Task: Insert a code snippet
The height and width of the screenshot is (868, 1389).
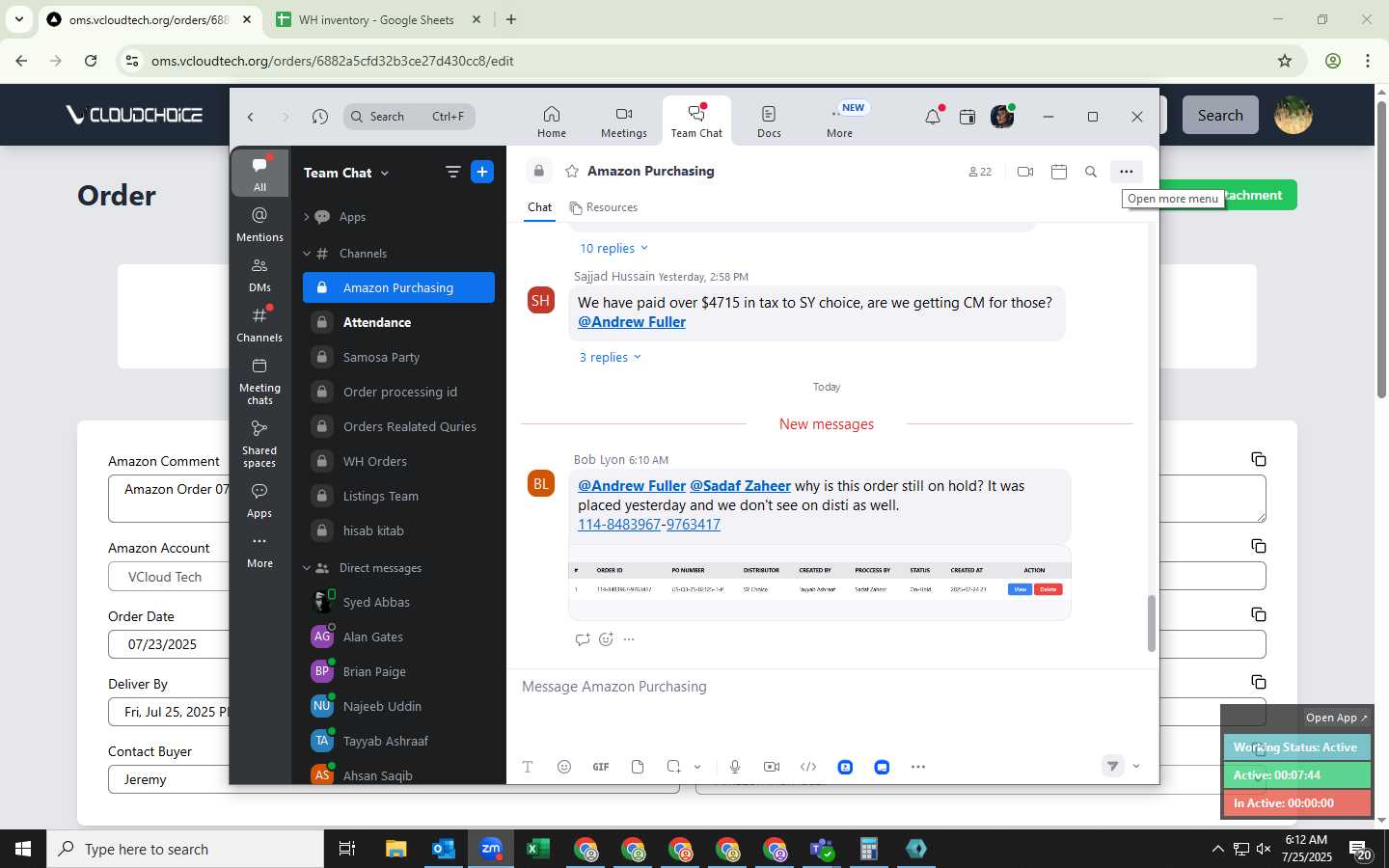Action: (808, 767)
